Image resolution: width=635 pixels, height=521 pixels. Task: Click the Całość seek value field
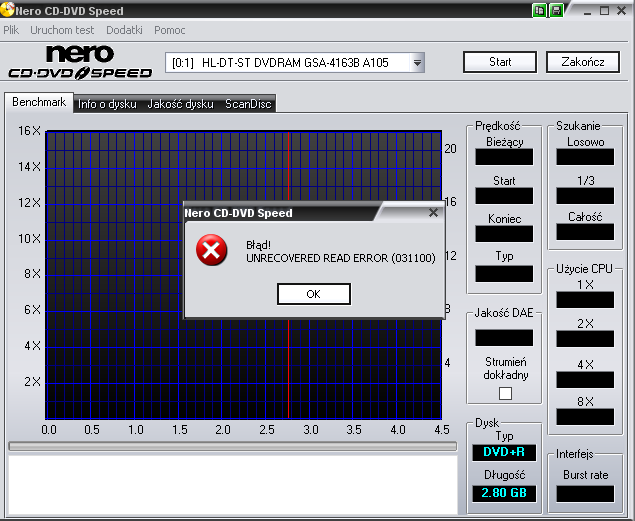coord(585,232)
